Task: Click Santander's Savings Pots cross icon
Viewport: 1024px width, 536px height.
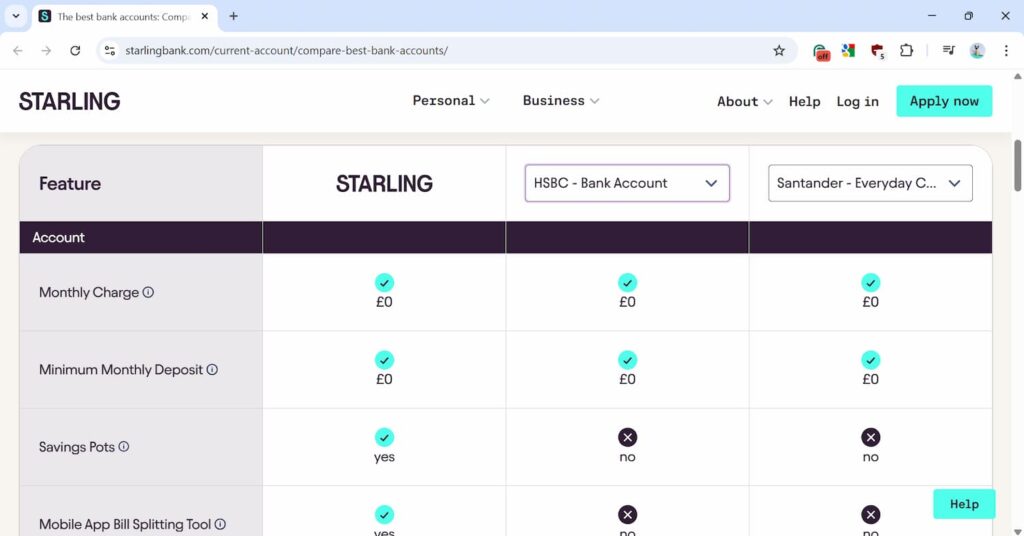Action: 871,437
